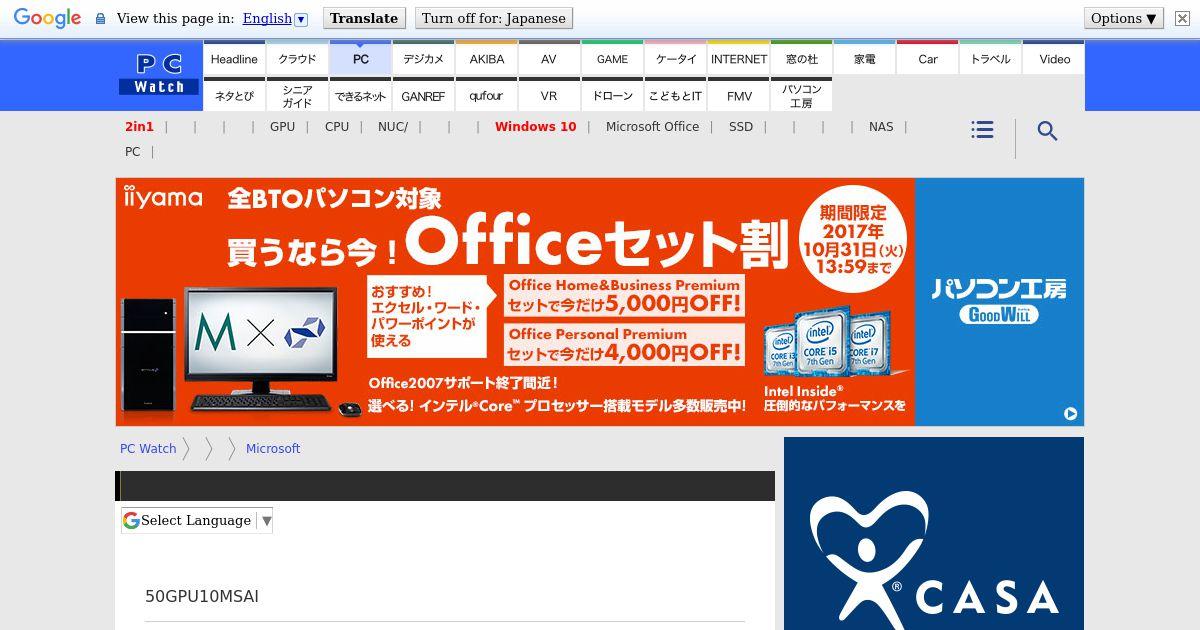Open the INTERNET tab
This screenshot has height=630, width=1200.
738,58
